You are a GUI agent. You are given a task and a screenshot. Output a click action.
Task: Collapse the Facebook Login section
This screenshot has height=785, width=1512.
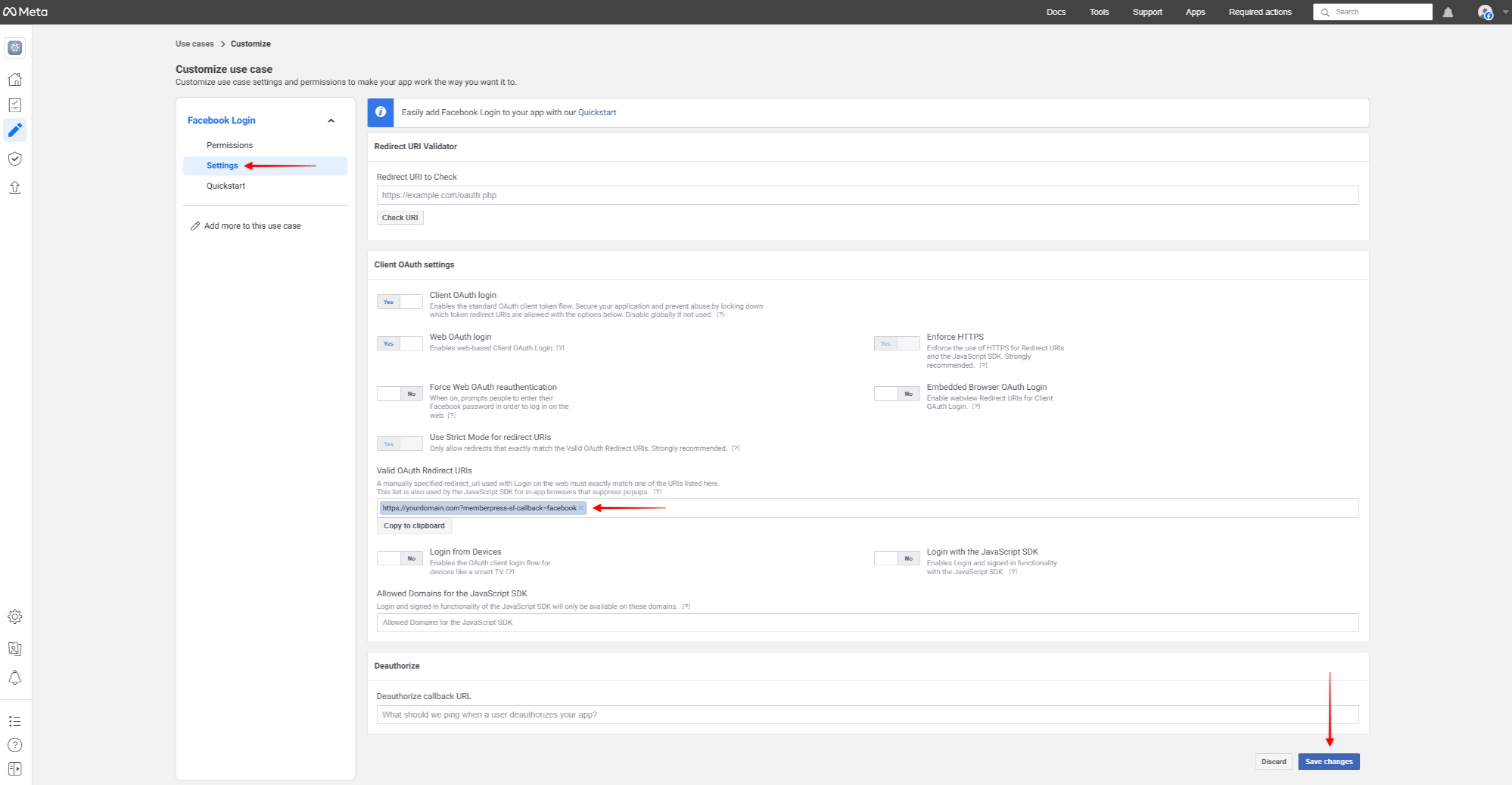[331, 120]
